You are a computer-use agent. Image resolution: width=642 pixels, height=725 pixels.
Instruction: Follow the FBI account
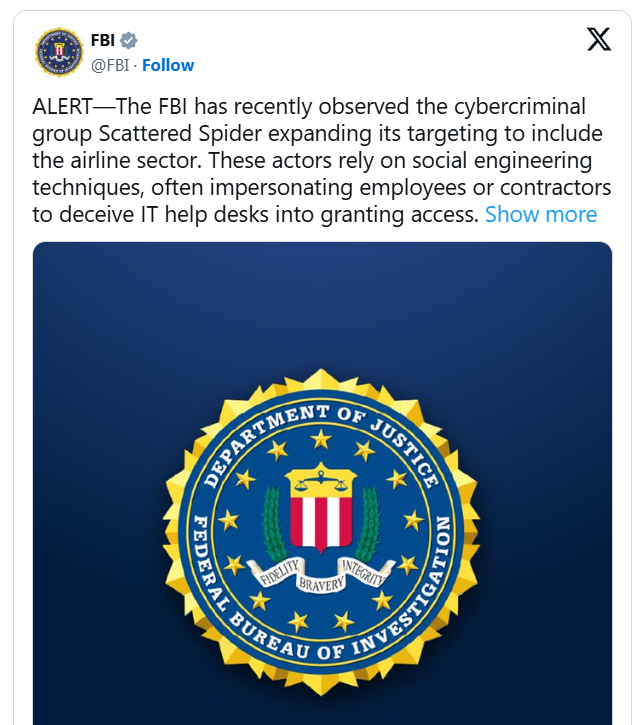pyautogui.click(x=168, y=65)
